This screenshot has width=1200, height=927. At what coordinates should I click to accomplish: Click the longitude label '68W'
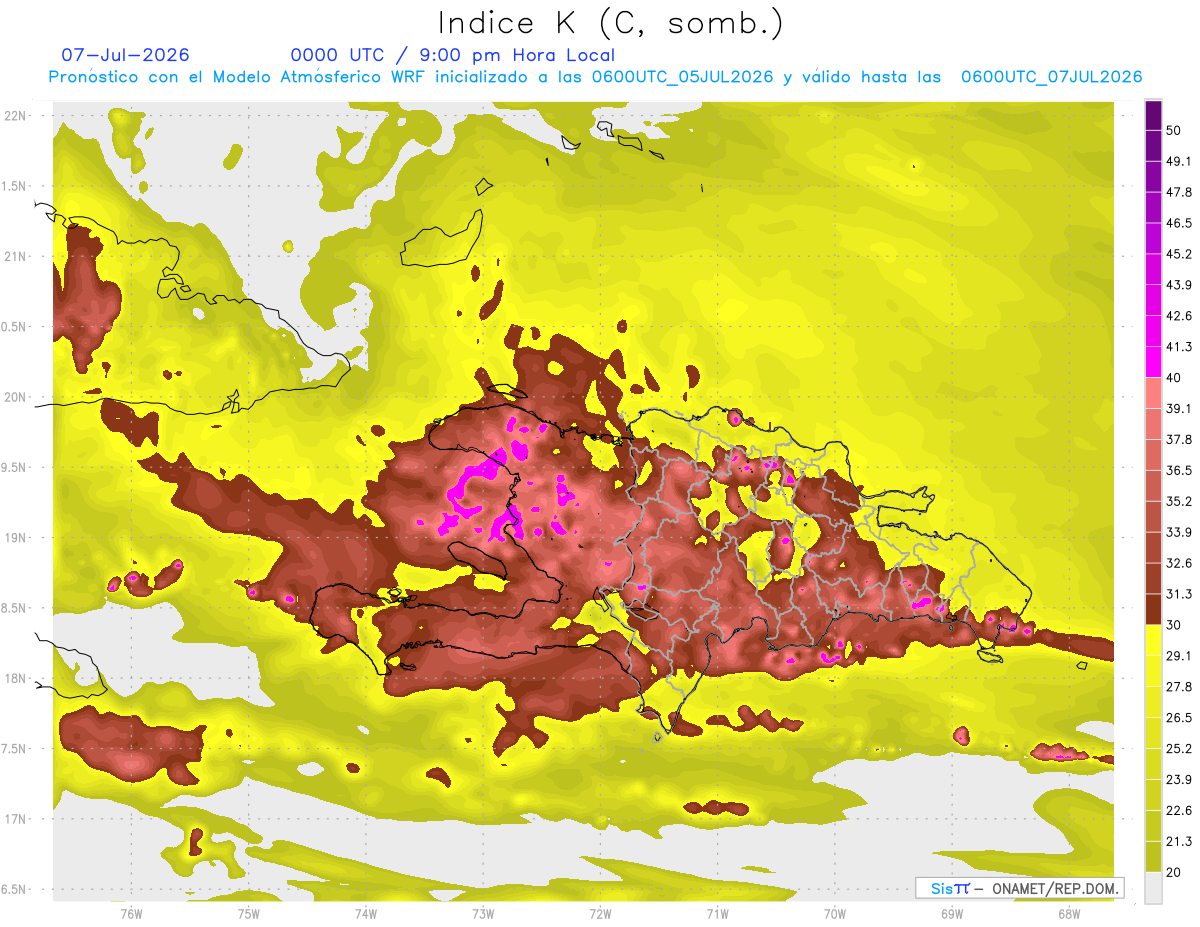pos(1069,914)
